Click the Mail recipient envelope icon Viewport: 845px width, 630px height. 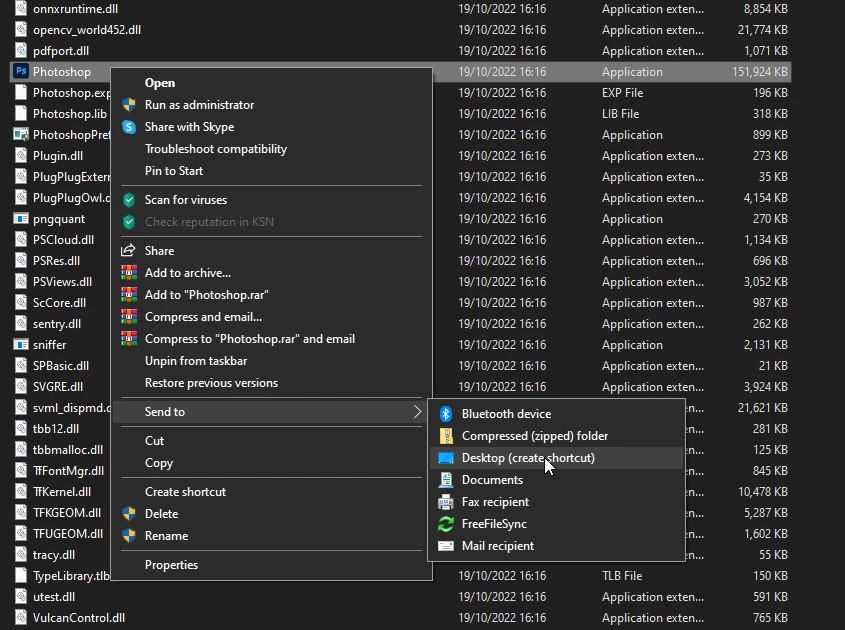pos(446,546)
